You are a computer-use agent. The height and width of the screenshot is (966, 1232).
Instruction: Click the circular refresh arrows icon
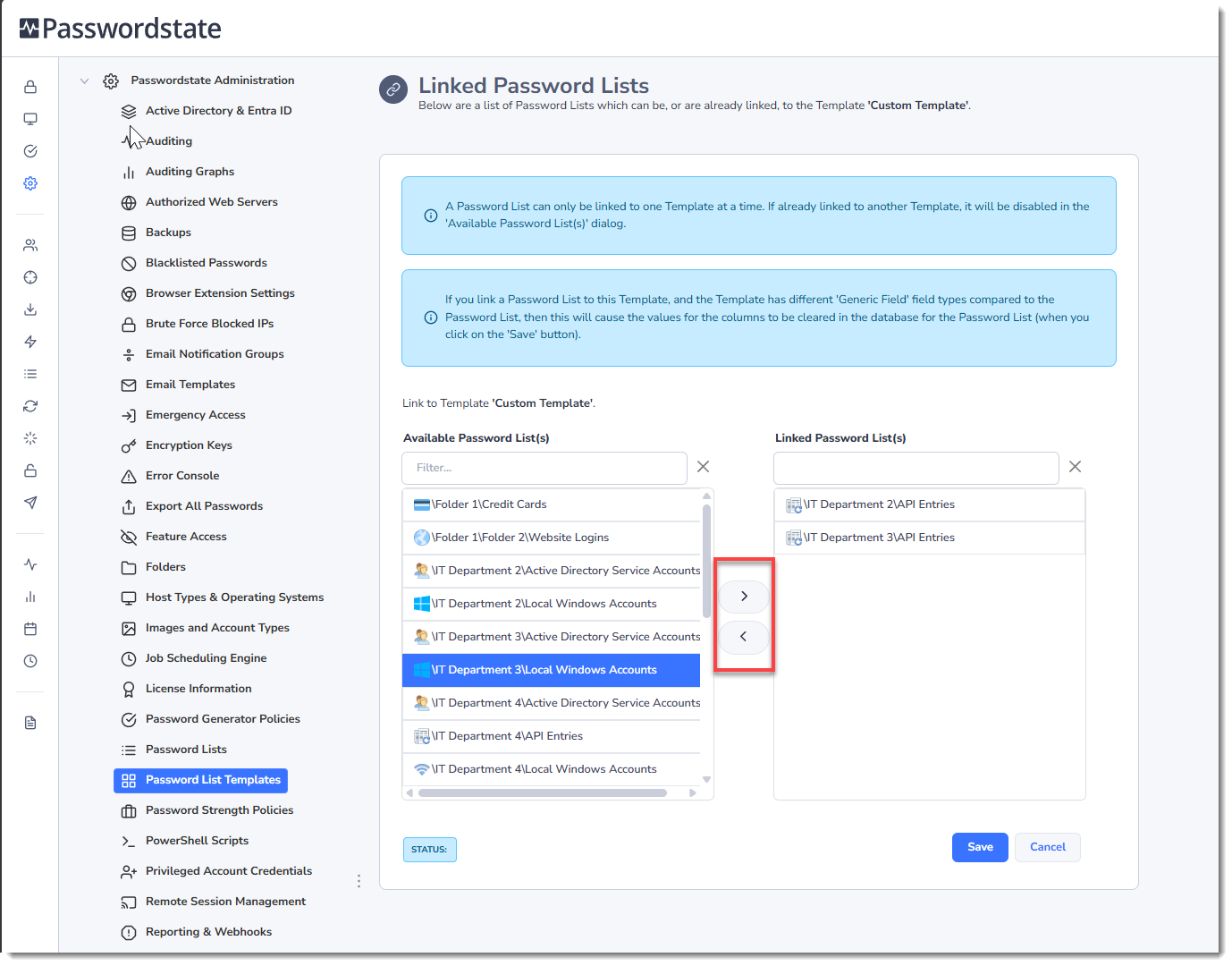coord(30,406)
